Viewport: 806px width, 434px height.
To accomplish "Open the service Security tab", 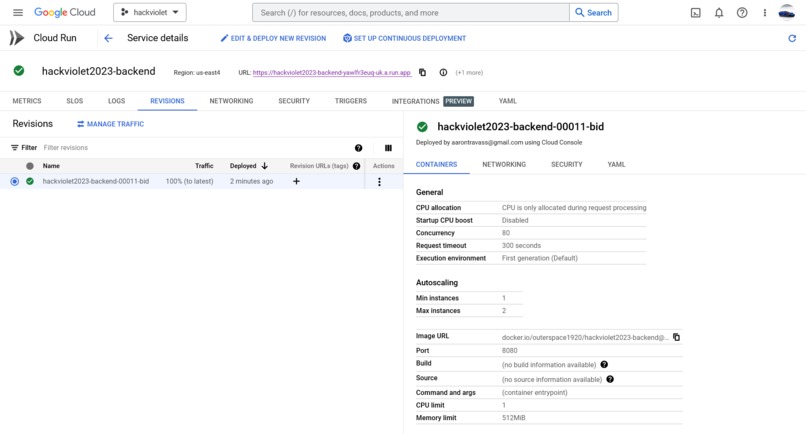I will click(294, 101).
